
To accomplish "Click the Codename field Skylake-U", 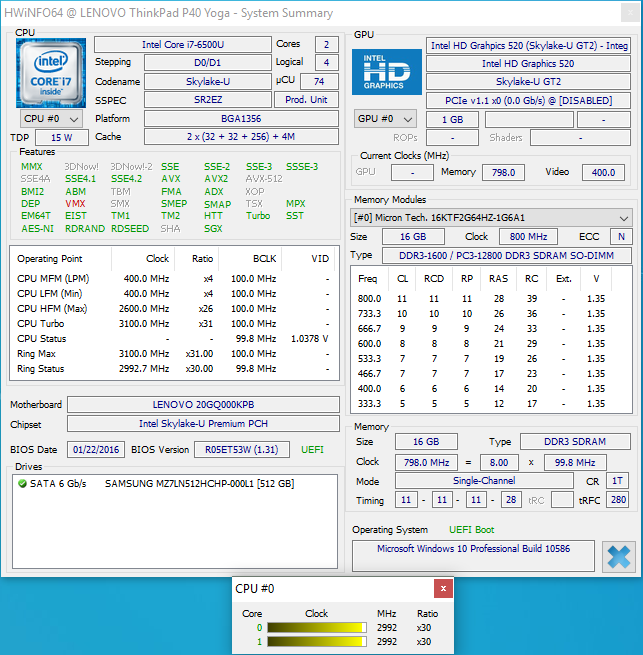I will click(208, 81).
